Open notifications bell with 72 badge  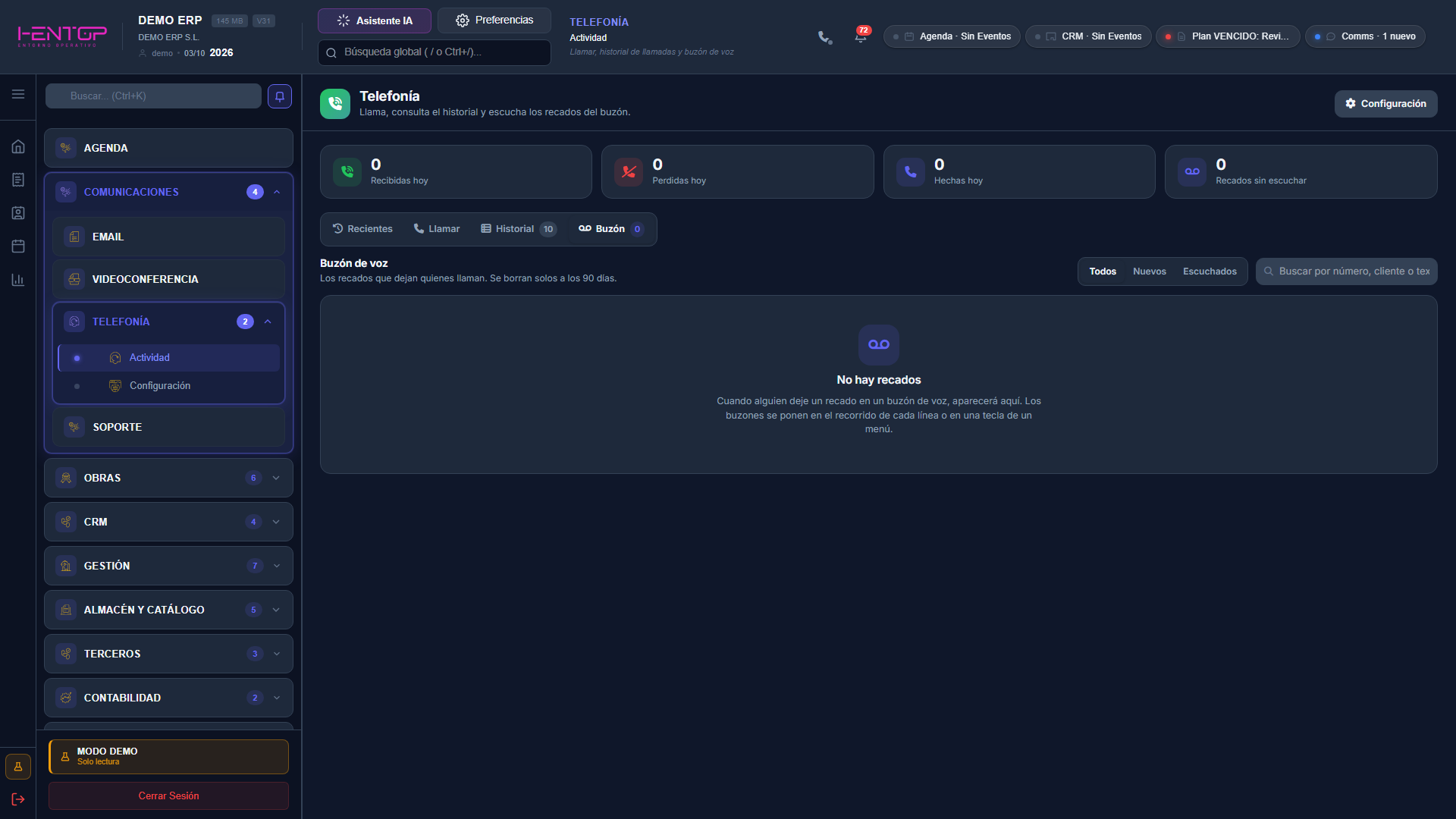[x=861, y=36]
